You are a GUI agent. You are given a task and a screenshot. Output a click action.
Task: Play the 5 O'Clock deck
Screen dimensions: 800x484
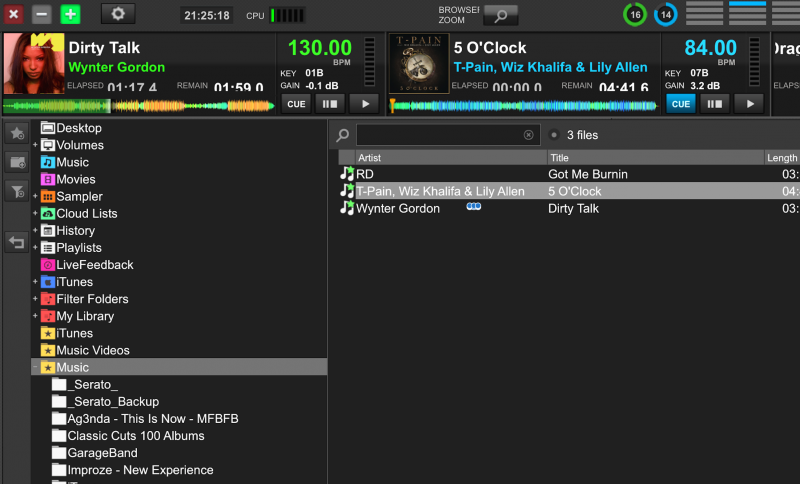750,104
